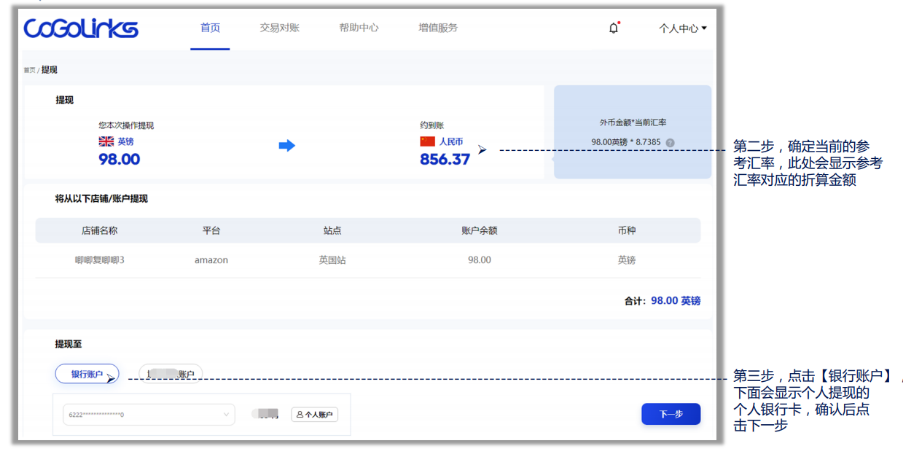This screenshot has width=903, height=454.
Task: Select the blurred account option beside 银行账户
Action: click(170, 374)
